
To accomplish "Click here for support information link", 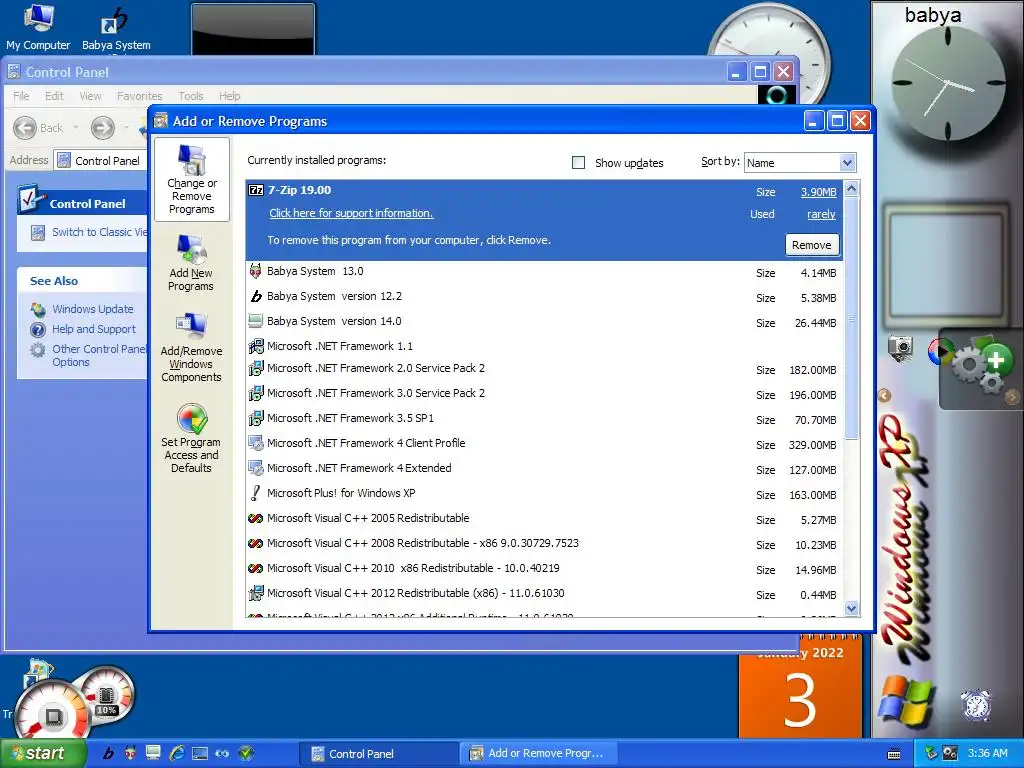I will [x=351, y=214].
